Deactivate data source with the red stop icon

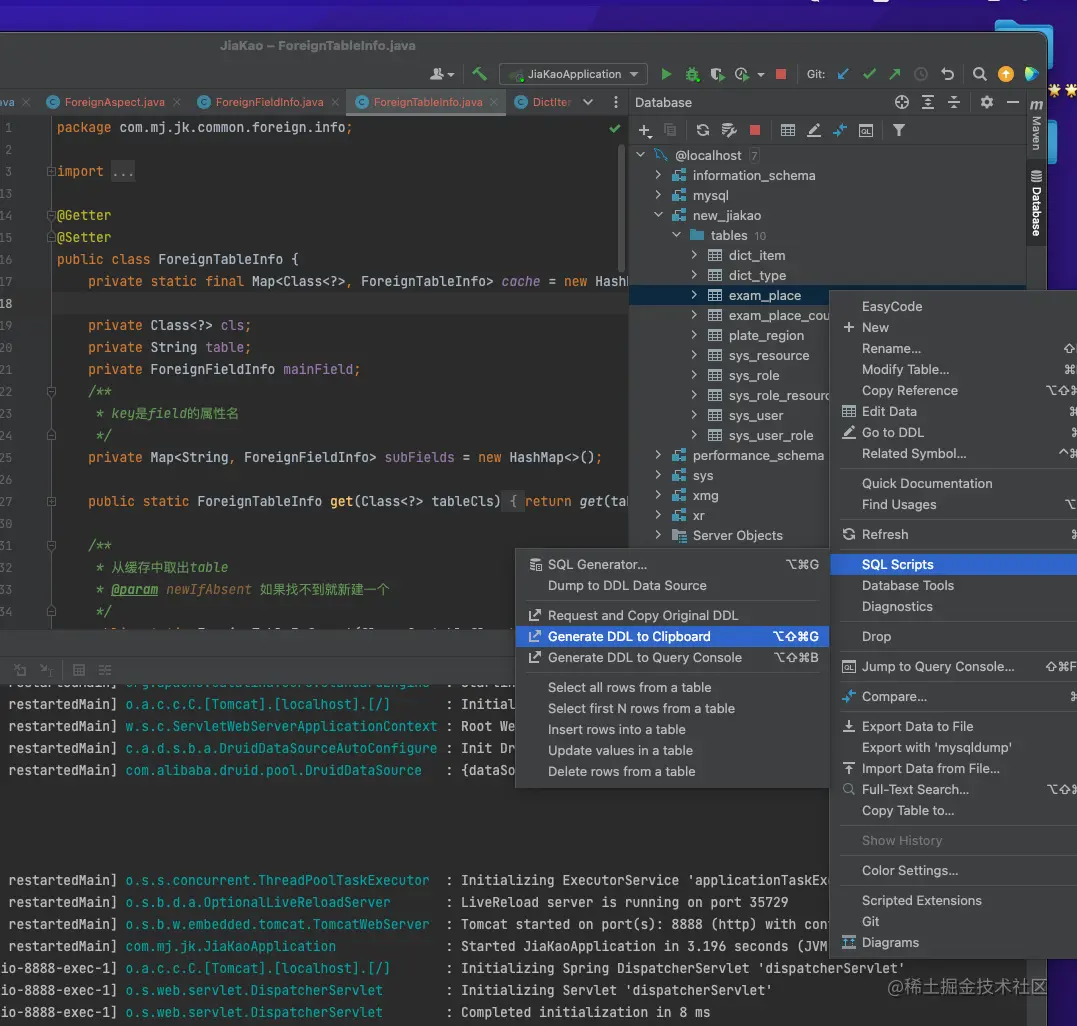pos(755,130)
